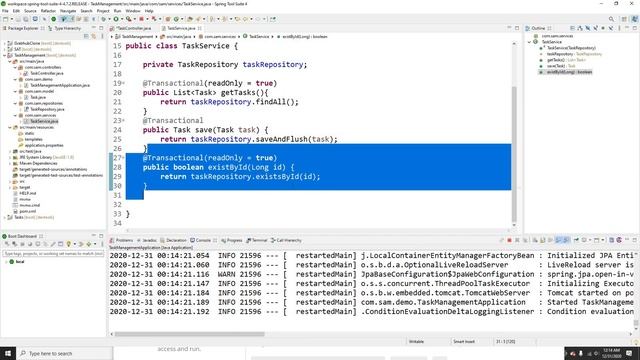Toggle Hide Local Types in Outline view
The image size is (640, 360).
click(x=611, y=28)
